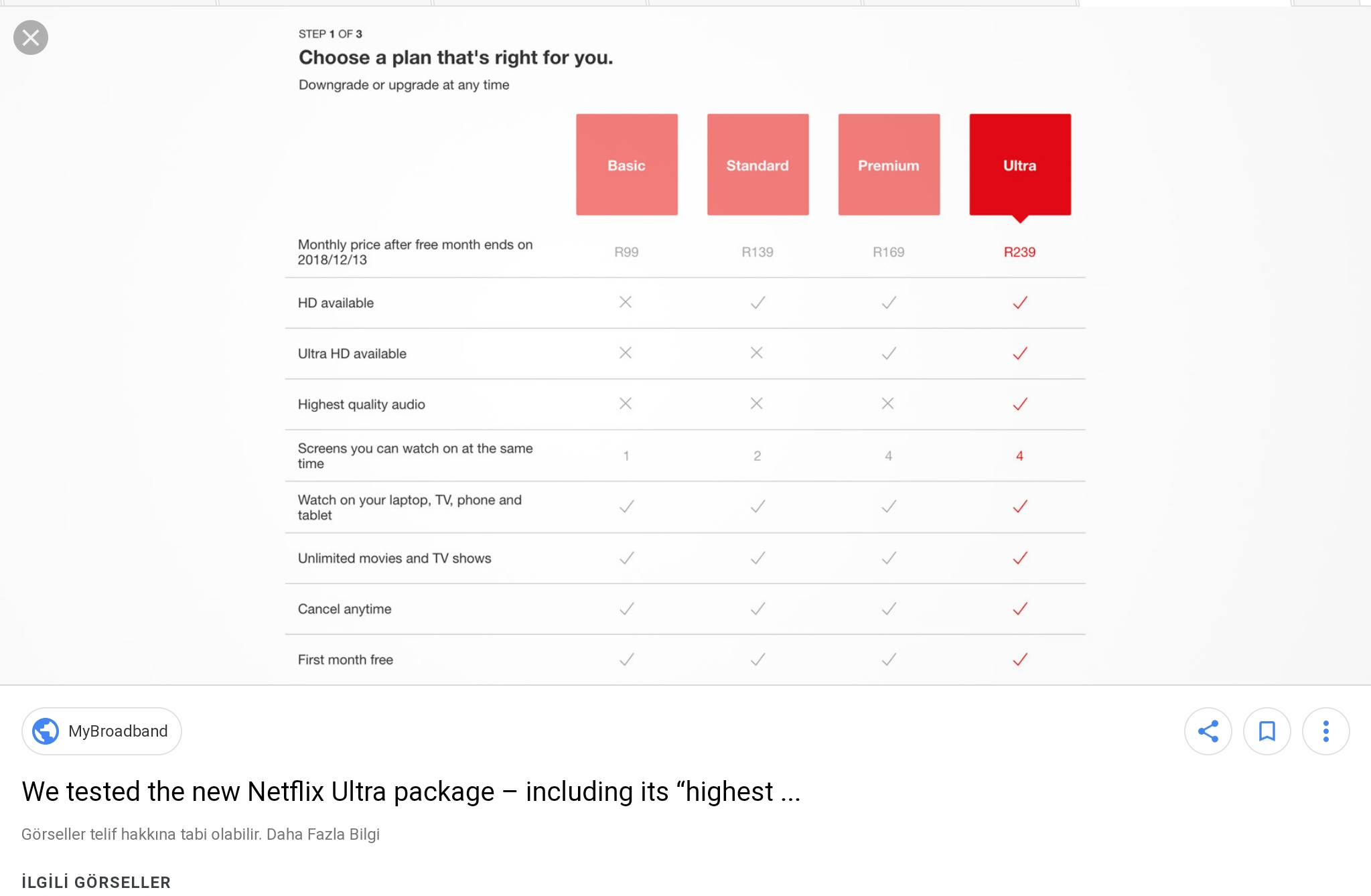Close the image viewer with X button
Viewport: 1371px width, 896px height.
31,38
